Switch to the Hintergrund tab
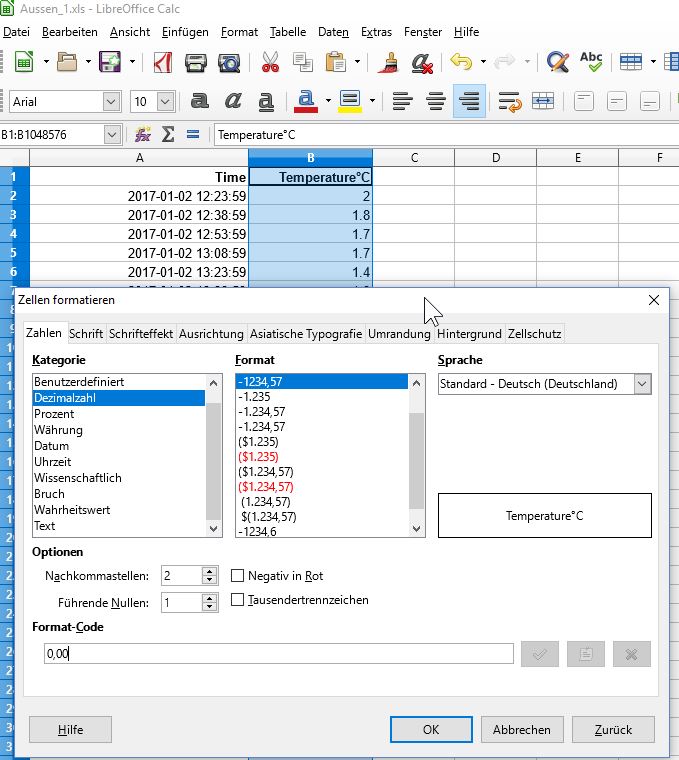679x760 pixels. point(469,333)
